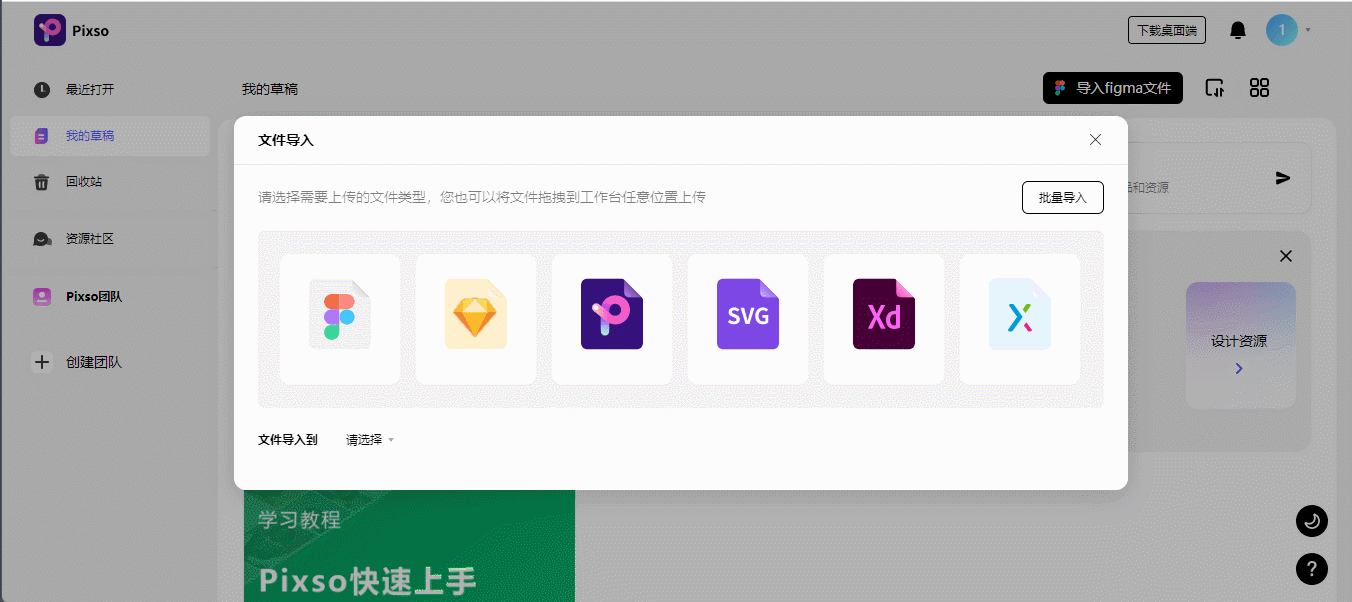The height and width of the screenshot is (602, 1352).
Task: Click the 文件导入 dialog title
Action: click(x=286, y=141)
